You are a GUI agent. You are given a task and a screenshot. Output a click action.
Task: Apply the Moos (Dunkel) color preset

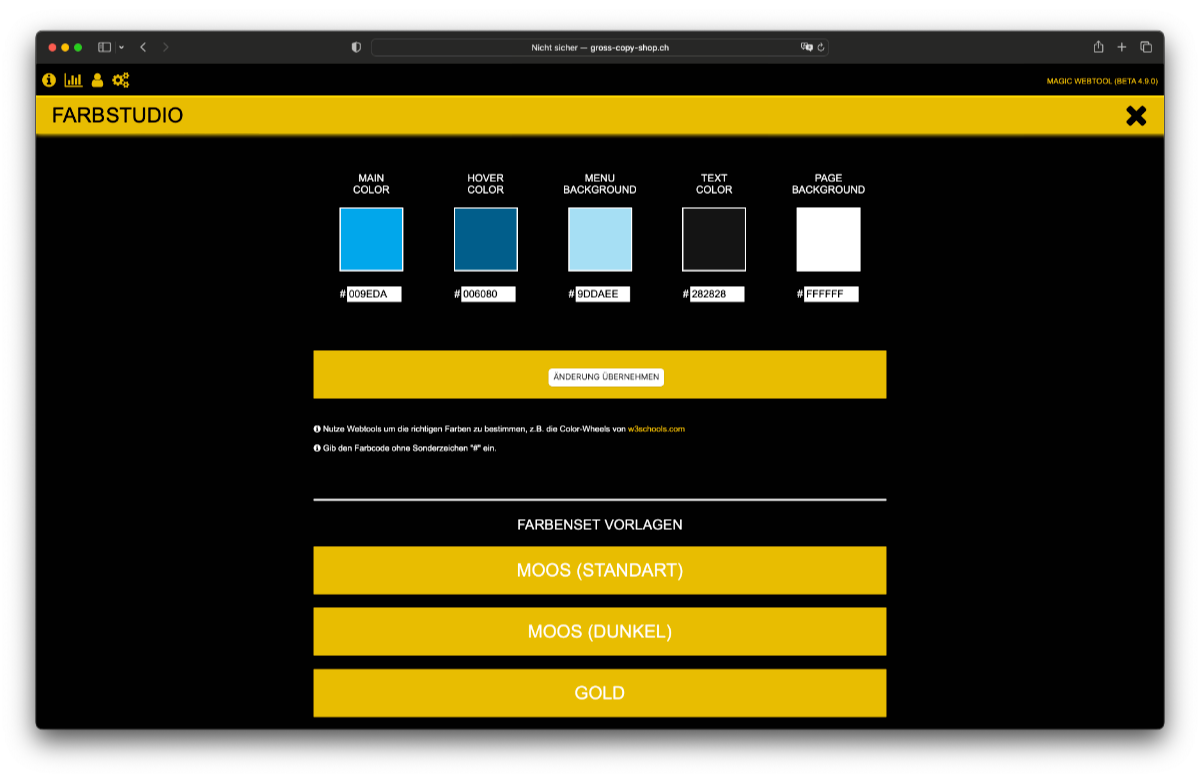point(599,632)
